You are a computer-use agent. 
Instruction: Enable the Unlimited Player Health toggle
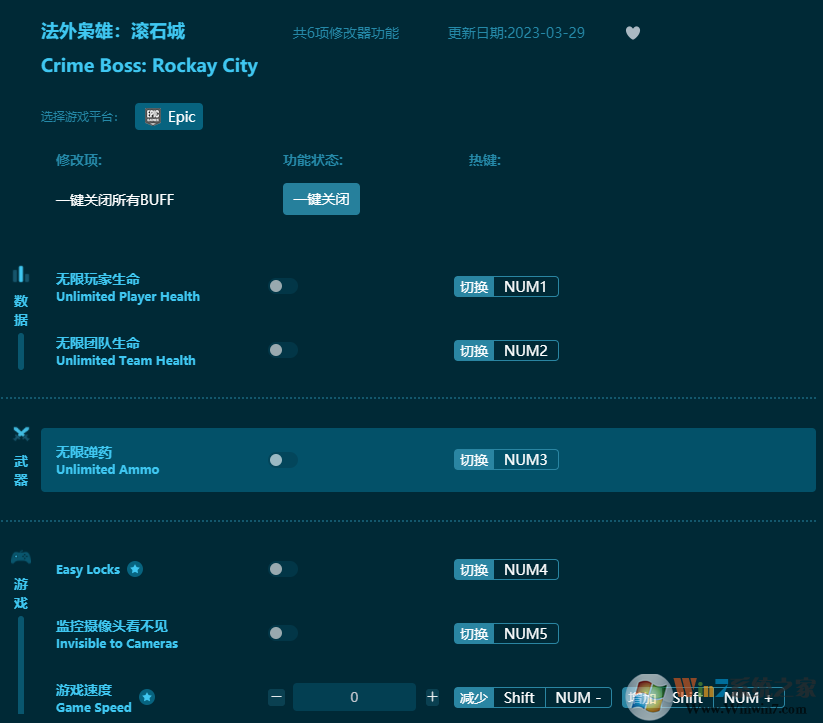click(282, 285)
